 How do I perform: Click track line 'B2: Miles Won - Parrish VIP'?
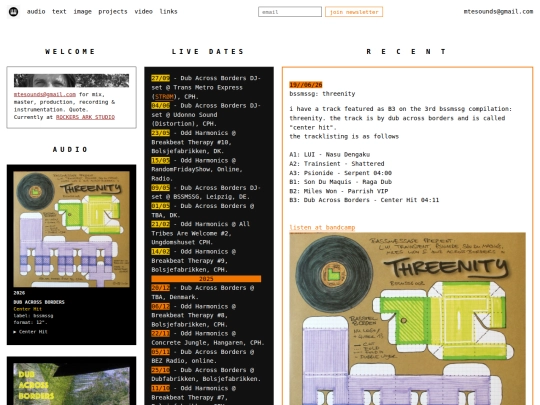click(339, 191)
